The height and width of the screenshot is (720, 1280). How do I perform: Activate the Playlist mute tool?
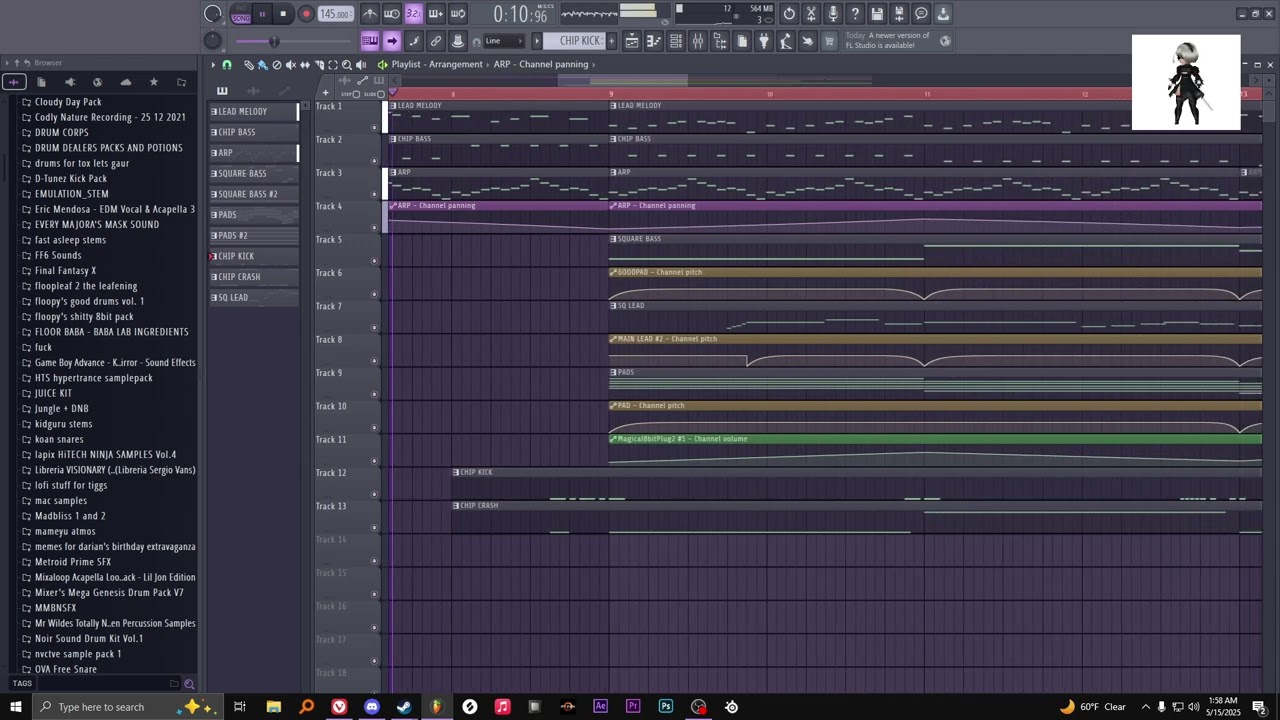click(291, 65)
